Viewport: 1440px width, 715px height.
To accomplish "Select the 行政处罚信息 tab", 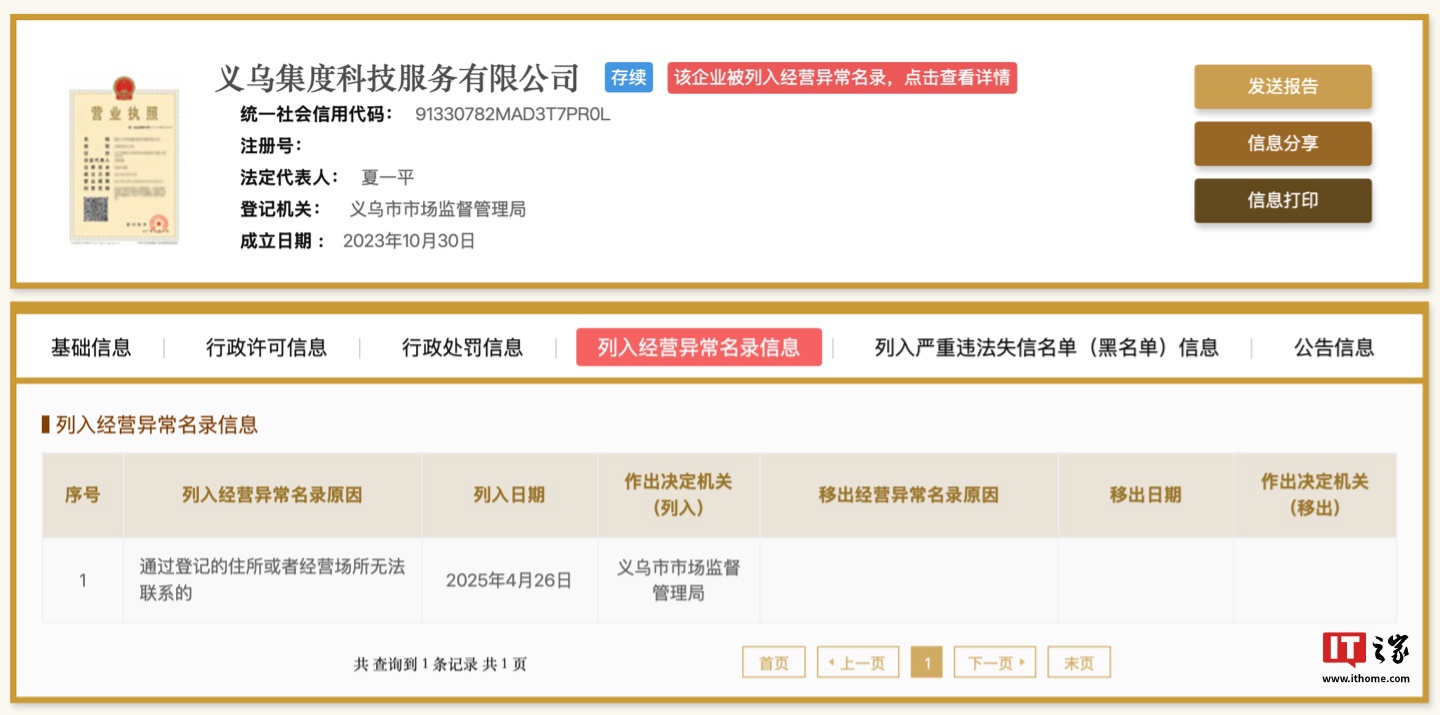I will click(462, 348).
